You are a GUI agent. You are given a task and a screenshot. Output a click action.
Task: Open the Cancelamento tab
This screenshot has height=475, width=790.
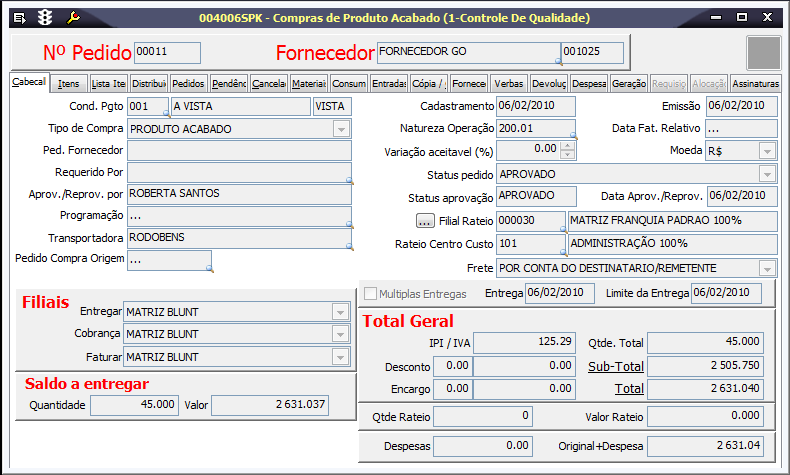pos(269,84)
